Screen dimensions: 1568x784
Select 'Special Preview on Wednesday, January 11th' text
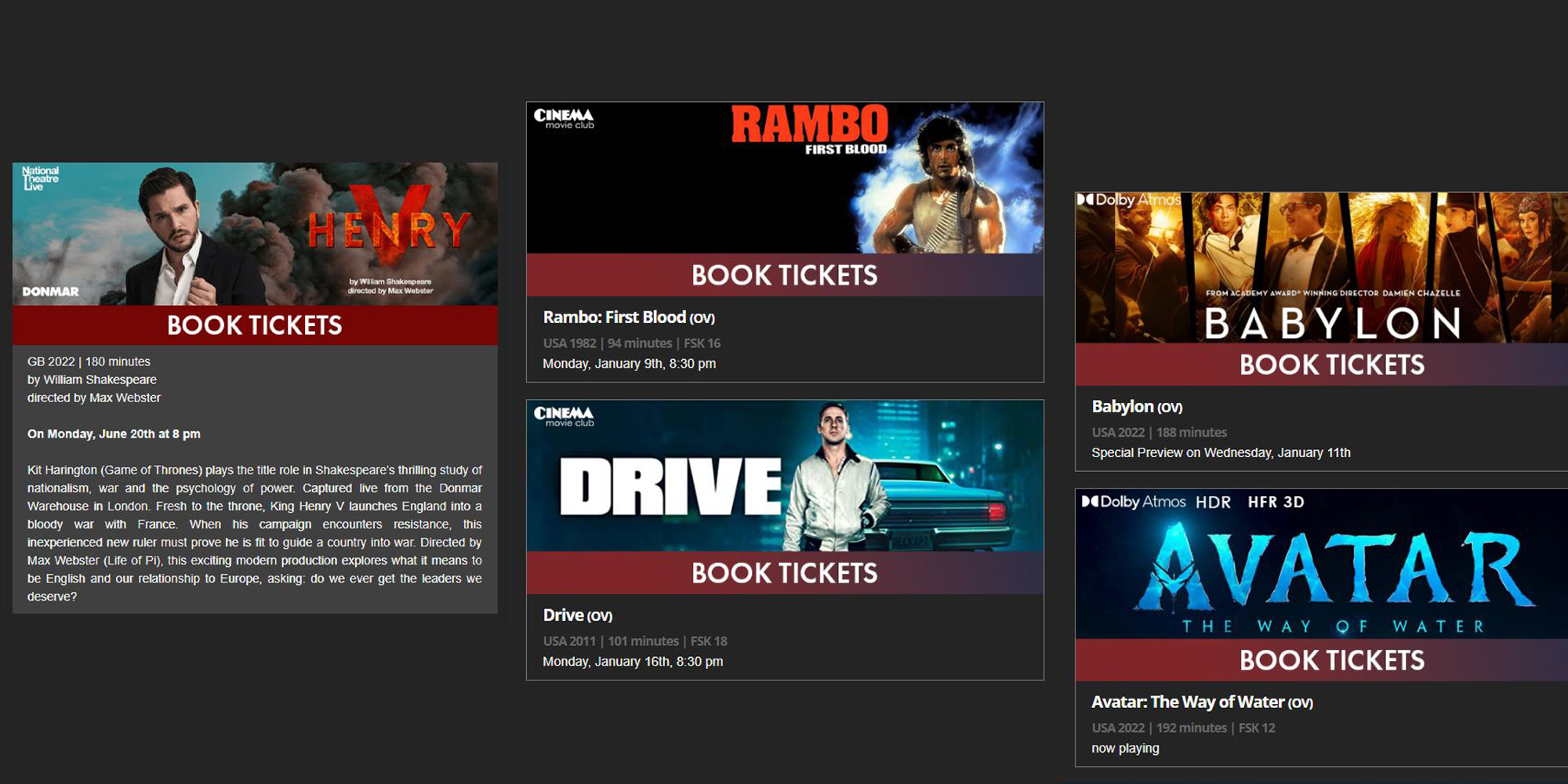(1221, 453)
